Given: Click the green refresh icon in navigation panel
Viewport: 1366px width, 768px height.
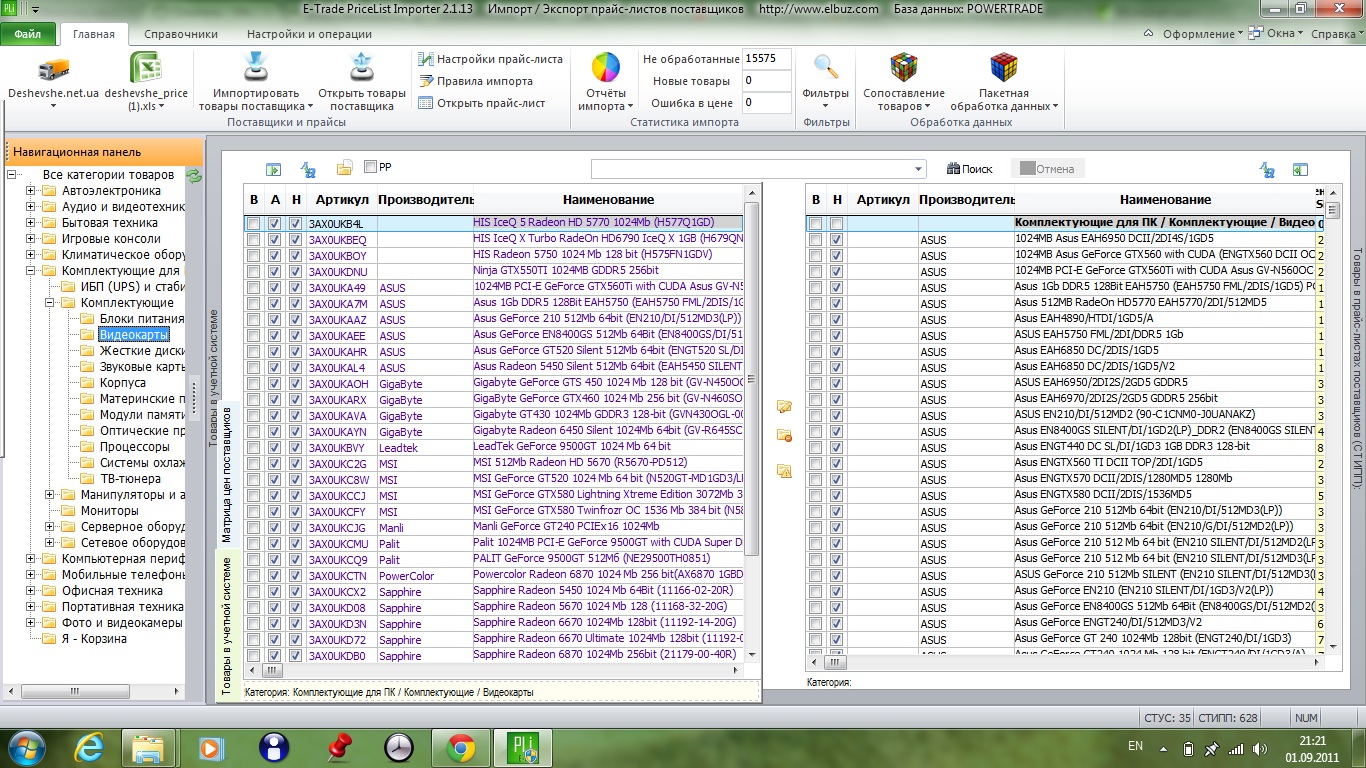Looking at the screenshot, I should (195, 176).
